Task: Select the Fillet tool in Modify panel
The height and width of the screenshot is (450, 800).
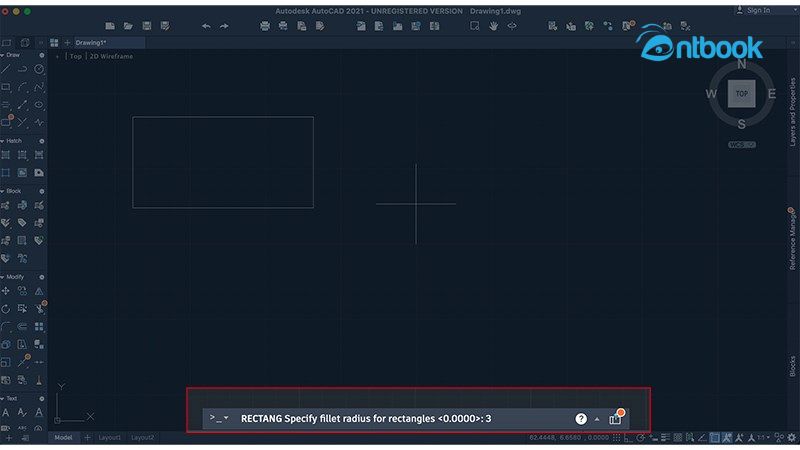Action: [x=6, y=327]
